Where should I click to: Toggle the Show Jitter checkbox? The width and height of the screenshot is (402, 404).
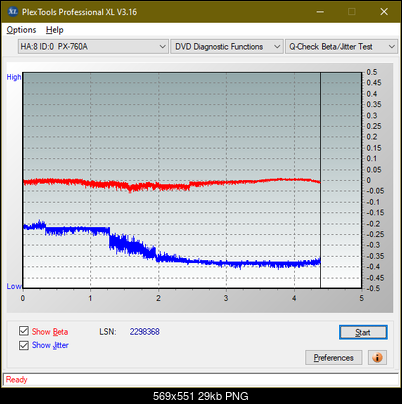[x=24, y=345]
